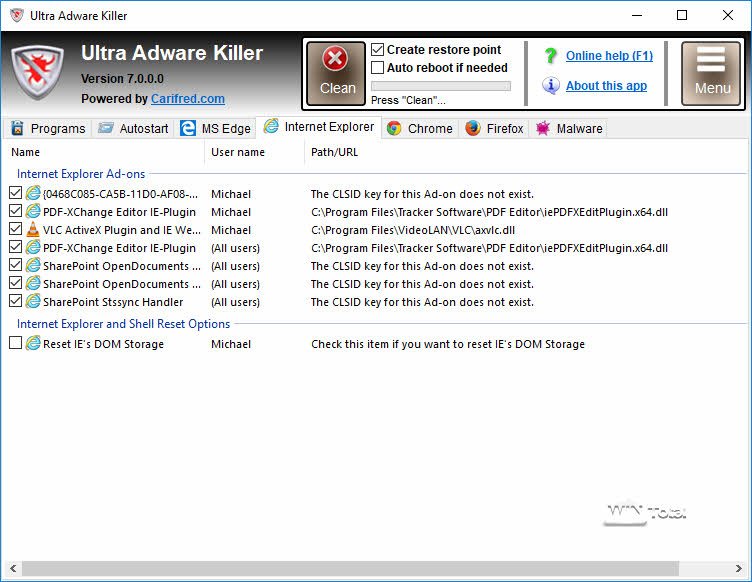Uncheck Michael's PDF-XChange Editor IE-Plugin

[x=15, y=211]
